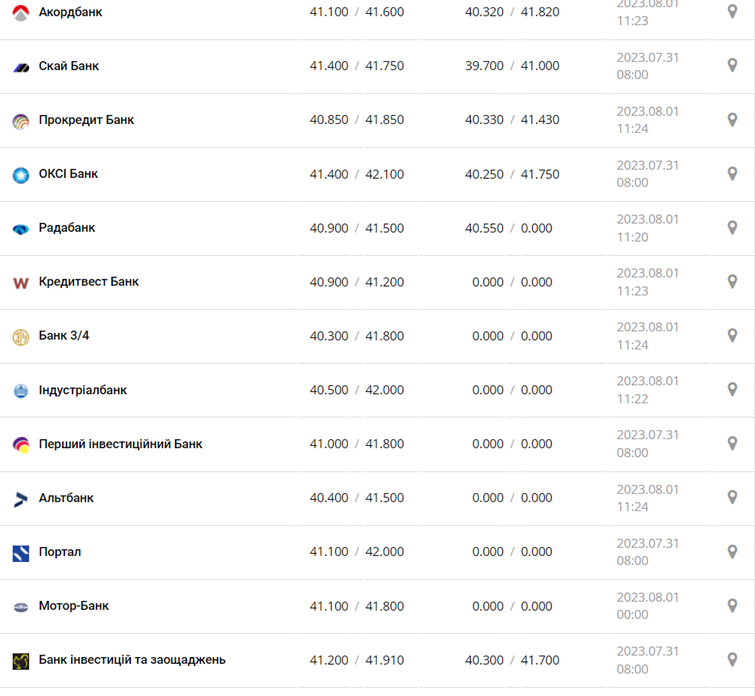The image size is (755, 696).
Task: Click the Кредитвест Банк logo icon
Action: pyautogui.click(x=21, y=283)
